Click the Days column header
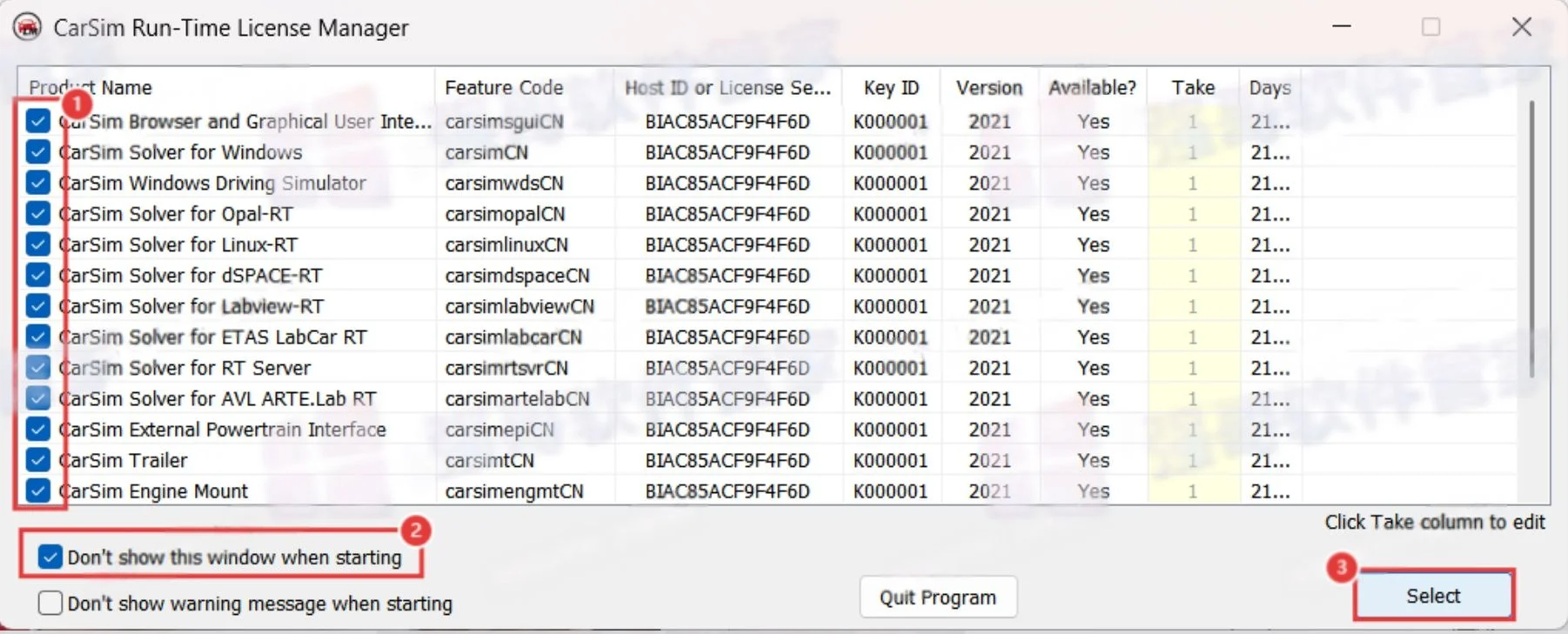The image size is (1568, 634). pos(1270,87)
